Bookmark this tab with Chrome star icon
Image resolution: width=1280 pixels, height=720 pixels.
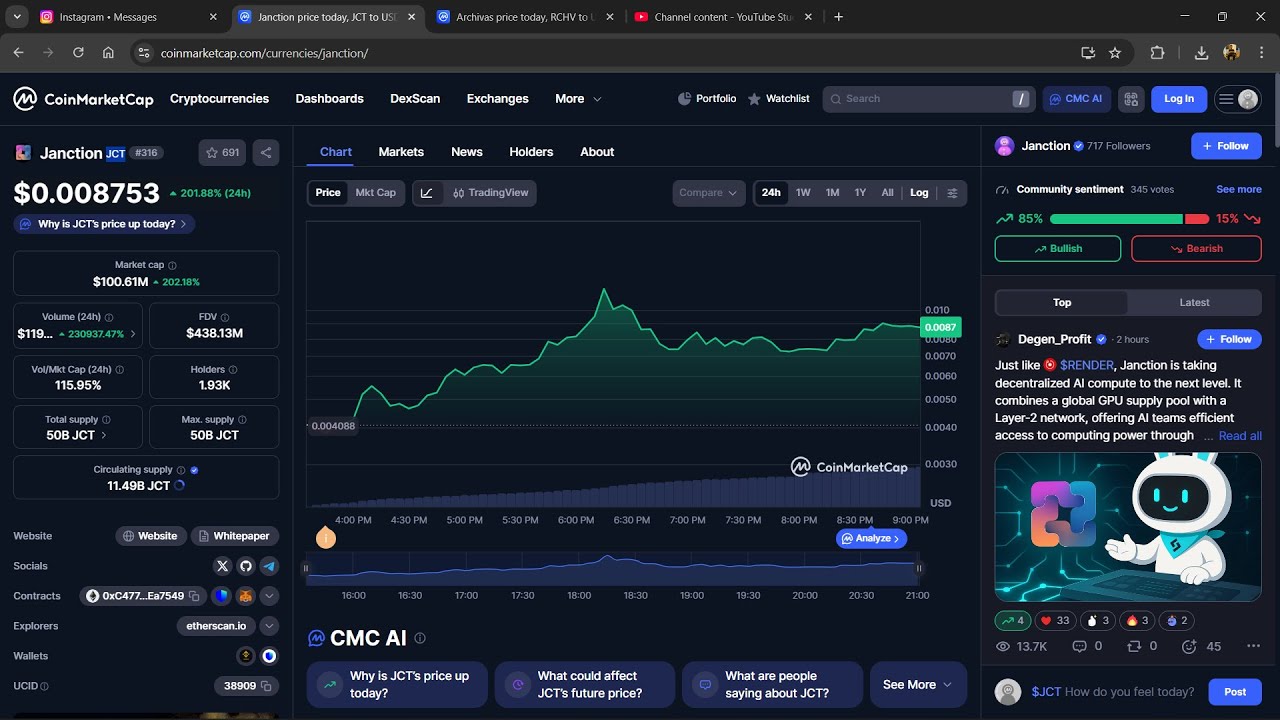[1115, 53]
